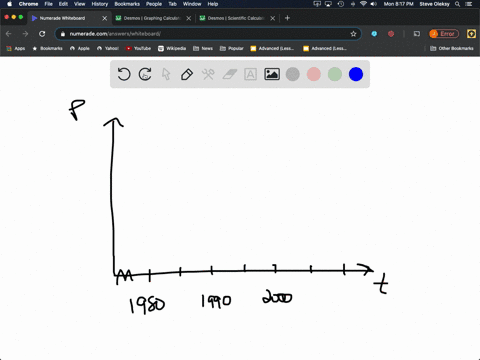This screenshot has height=360, width=480.
Task: Open Spotlight search in menu bar
Action: coord(457,4)
